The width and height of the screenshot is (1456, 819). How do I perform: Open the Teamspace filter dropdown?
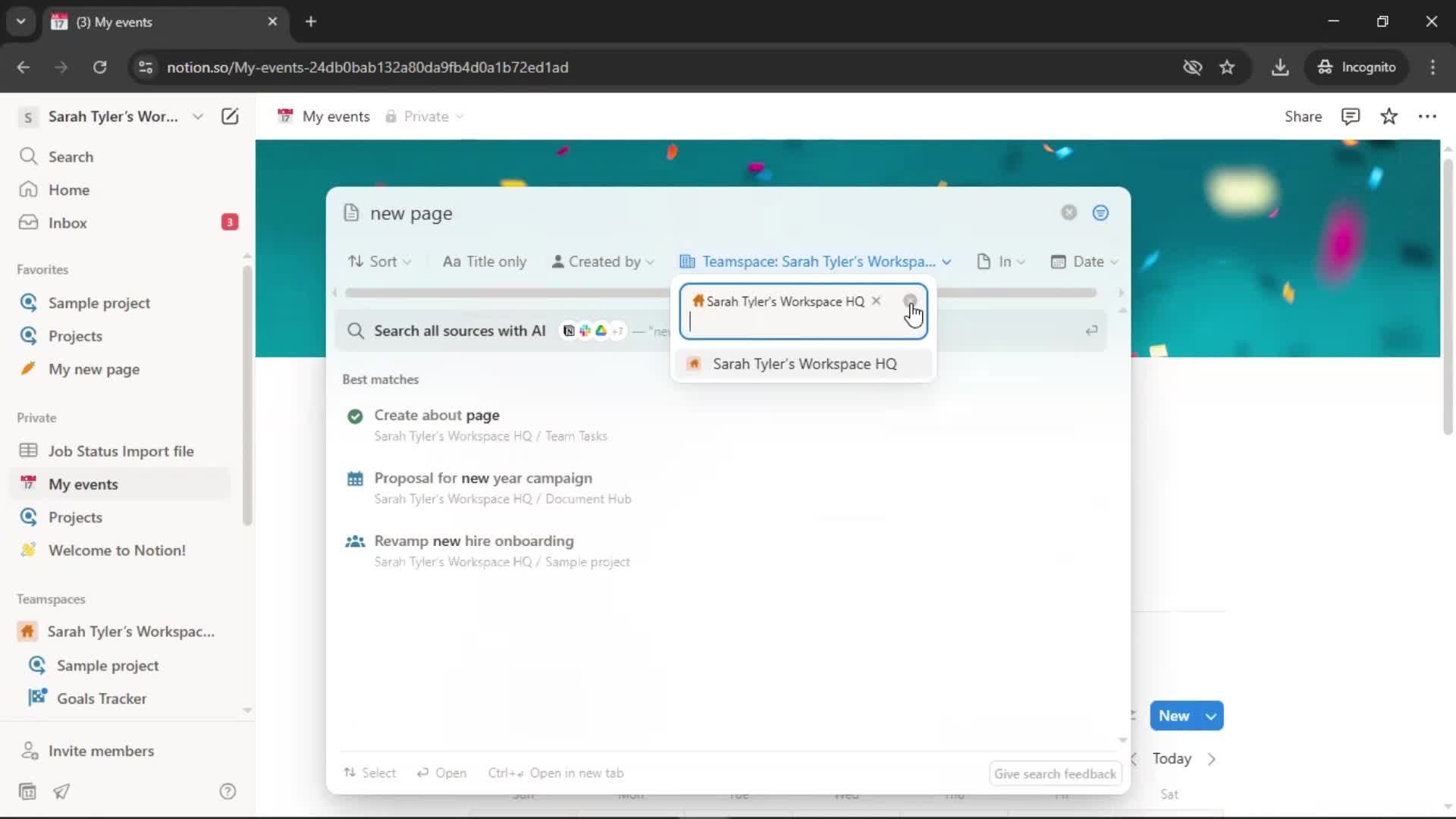815,262
